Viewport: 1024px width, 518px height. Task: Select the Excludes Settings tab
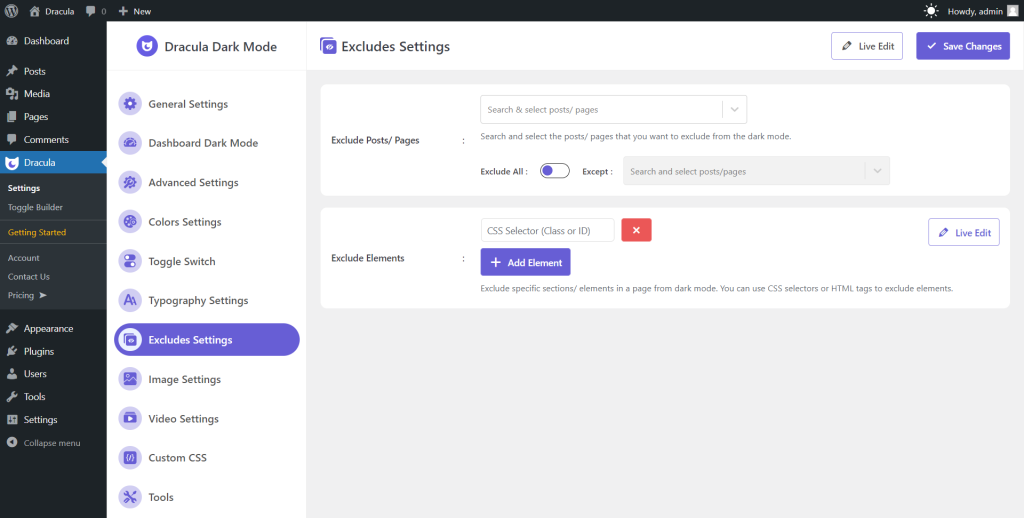click(206, 340)
